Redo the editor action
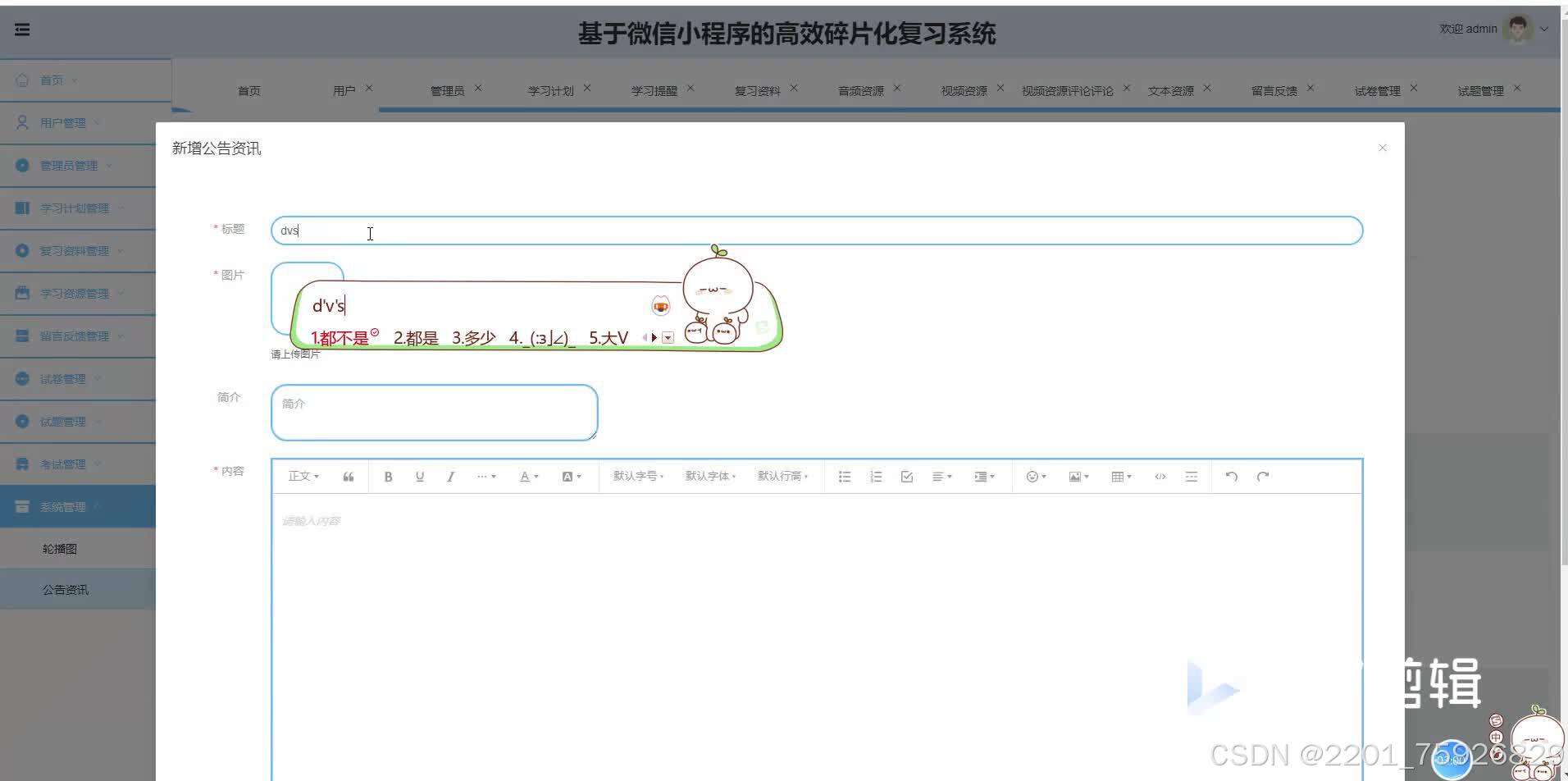Image resolution: width=1568 pixels, height=781 pixels. [1263, 477]
